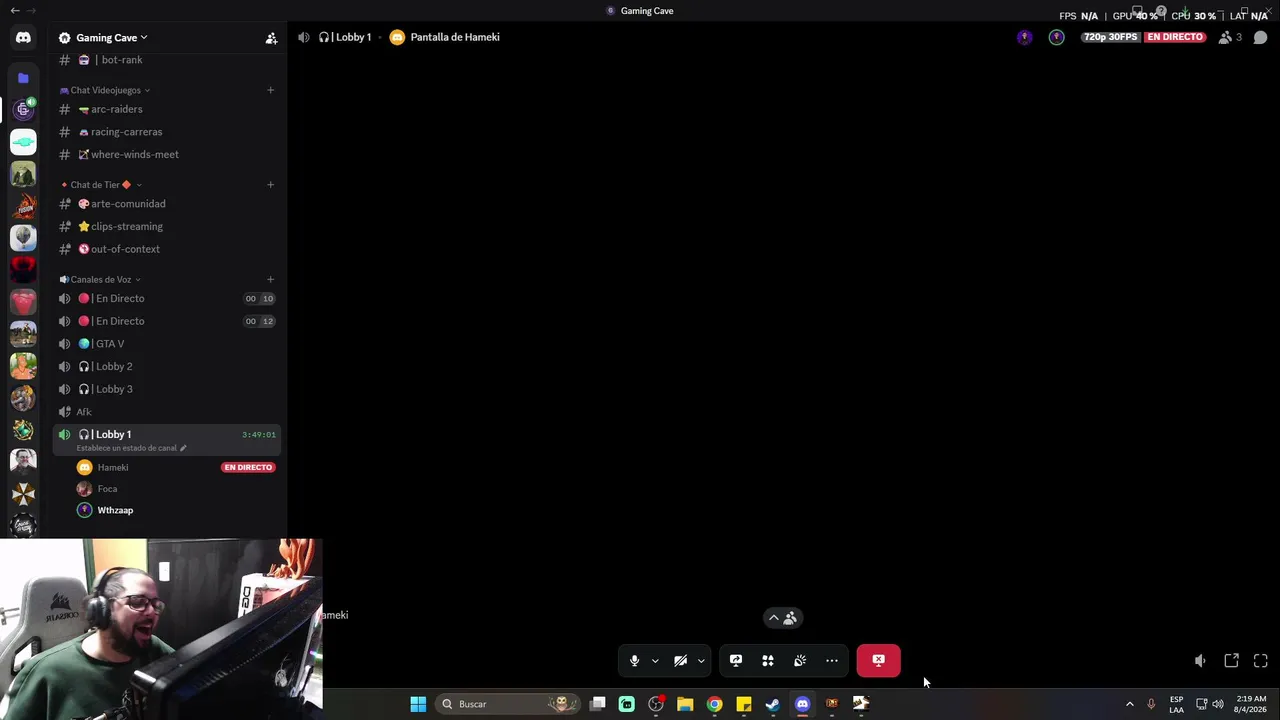Click the Windows taskbar Buscar search box
Screen dimensions: 1280x720
[x=510, y=704]
